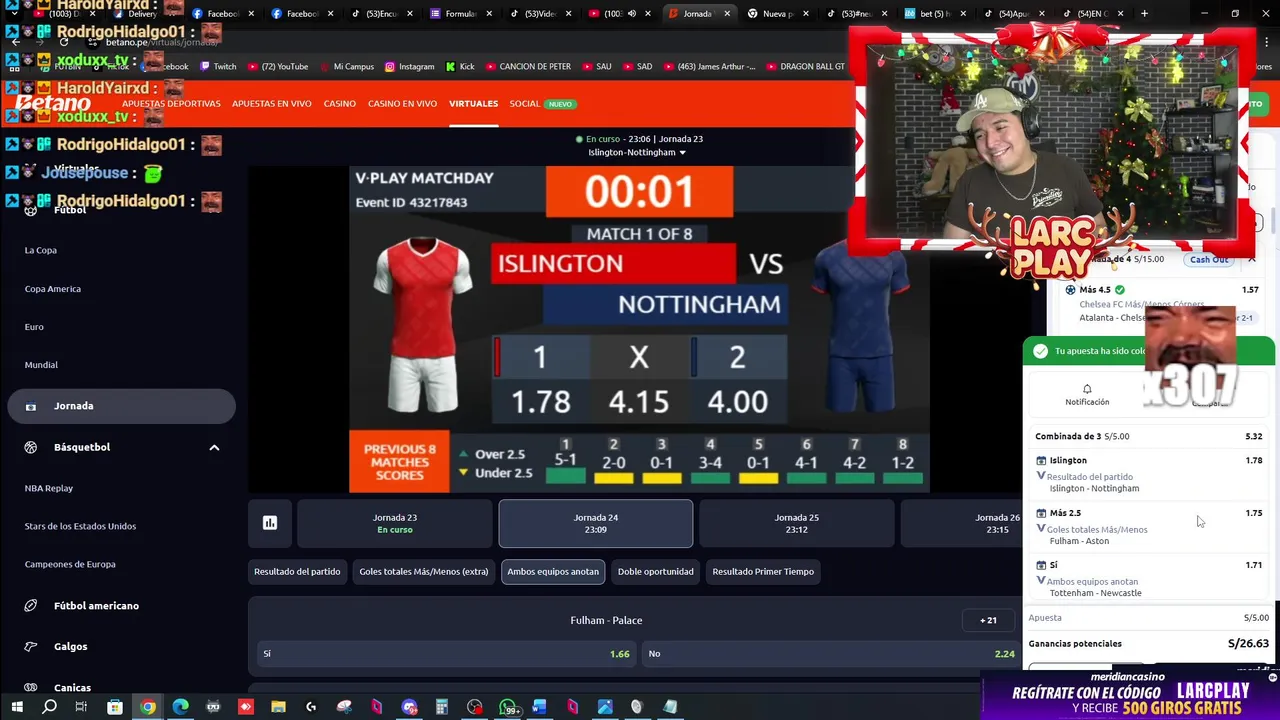Open the Photos app in the taskbar
Image resolution: width=1280 pixels, height=720 pixels.
tap(605, 707)
